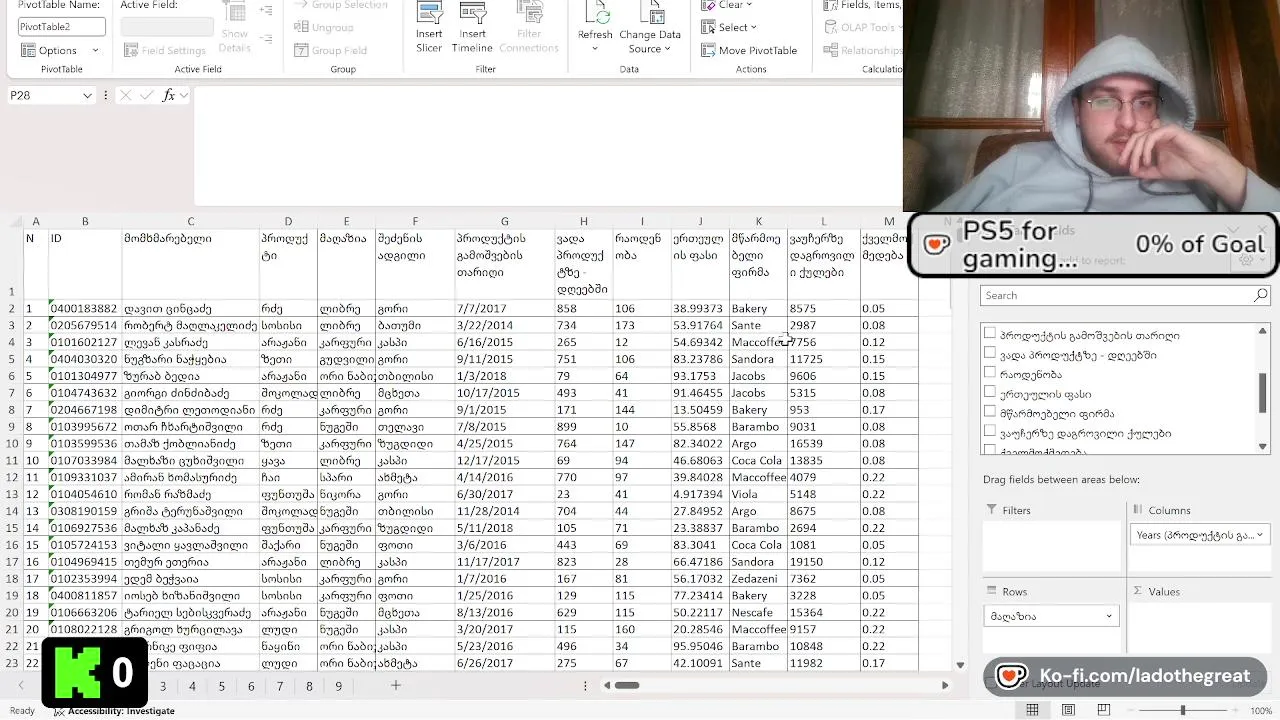Expand the Options dropdown arrow
The width and height of the screenshot is (1280, 720).
point(96,50)
